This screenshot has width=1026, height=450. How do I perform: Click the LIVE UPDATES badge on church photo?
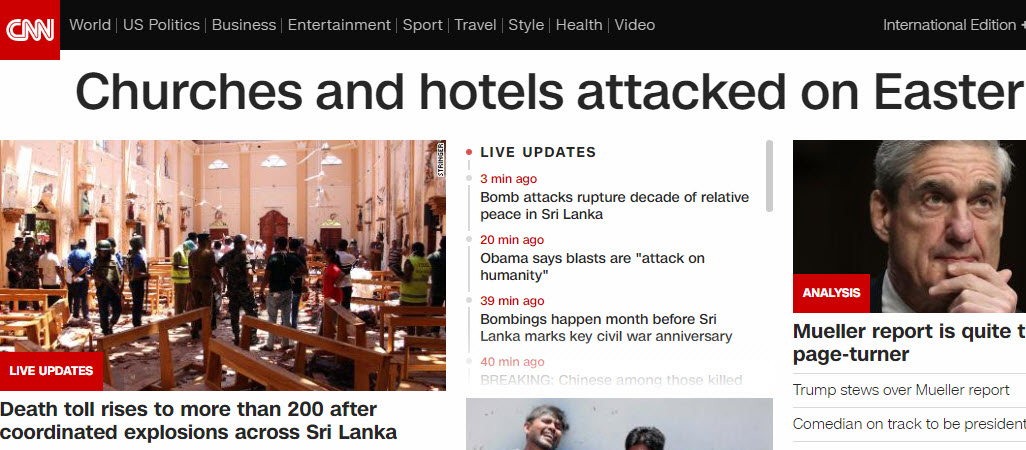(51, 371)
